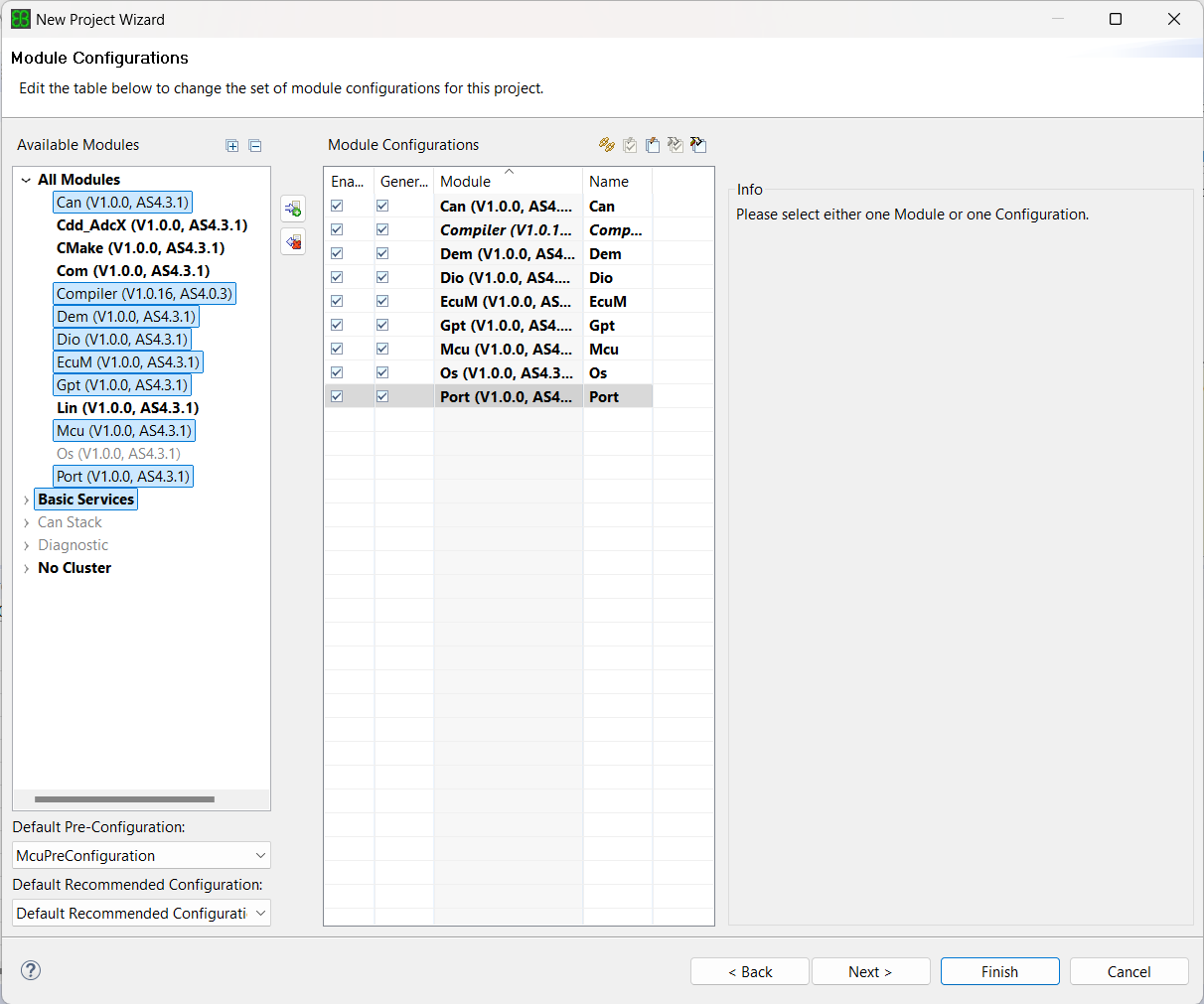The image size is (1204, 1004).
Task: Expand the Can Stack tree node
Action: point(26,522)
